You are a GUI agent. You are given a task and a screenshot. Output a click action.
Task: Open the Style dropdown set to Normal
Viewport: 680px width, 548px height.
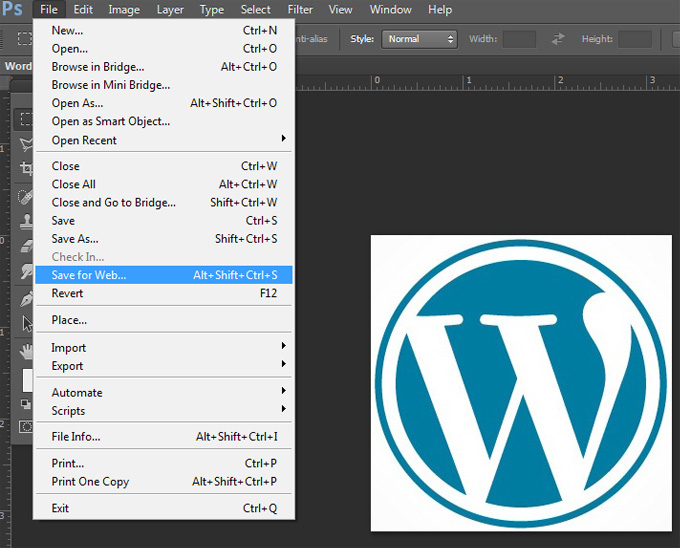coord(419,39)
